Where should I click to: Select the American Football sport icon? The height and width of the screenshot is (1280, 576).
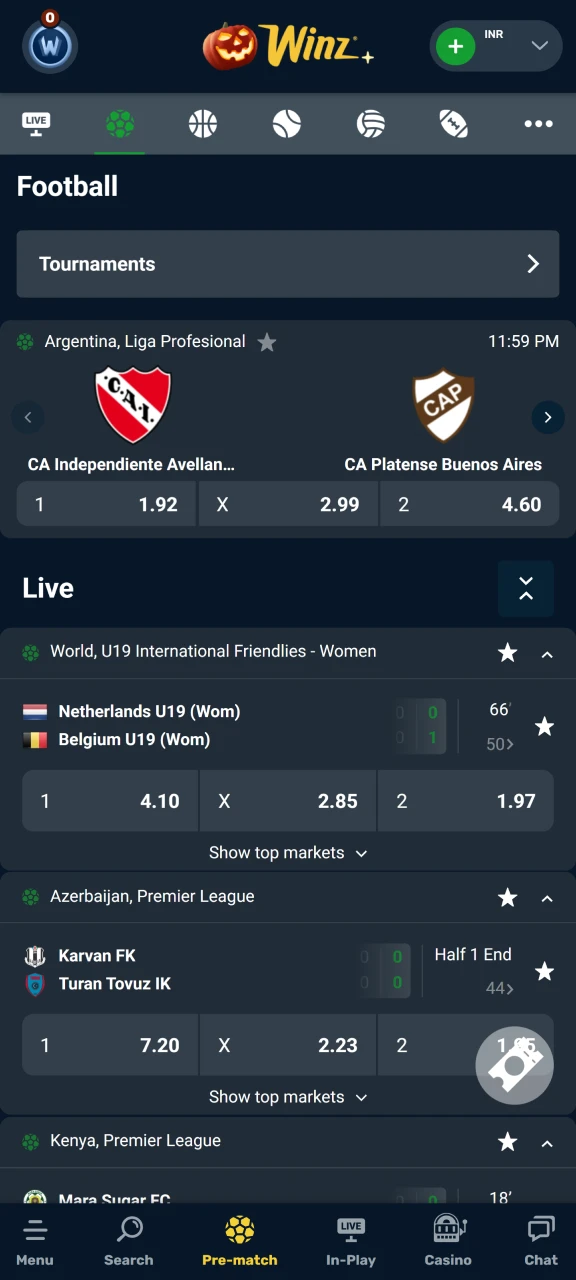click(x=453, y=123)
